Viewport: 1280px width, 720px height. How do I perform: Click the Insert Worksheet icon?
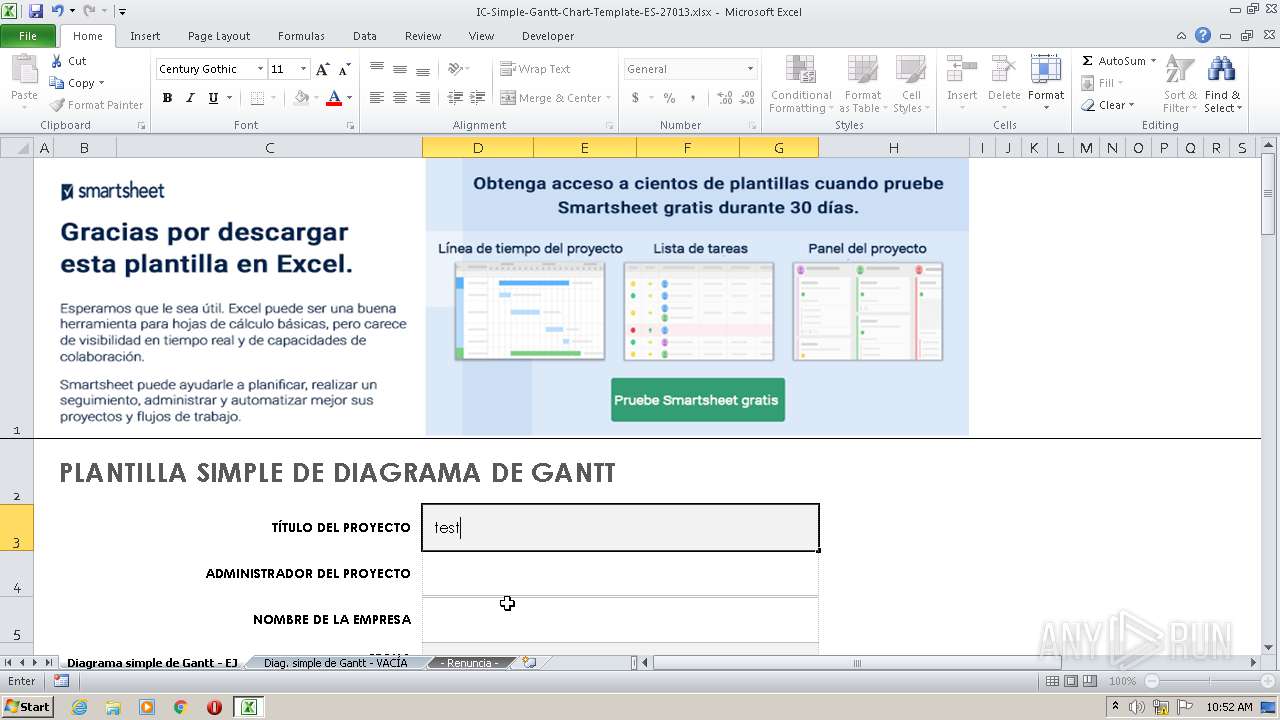point(530,663)
